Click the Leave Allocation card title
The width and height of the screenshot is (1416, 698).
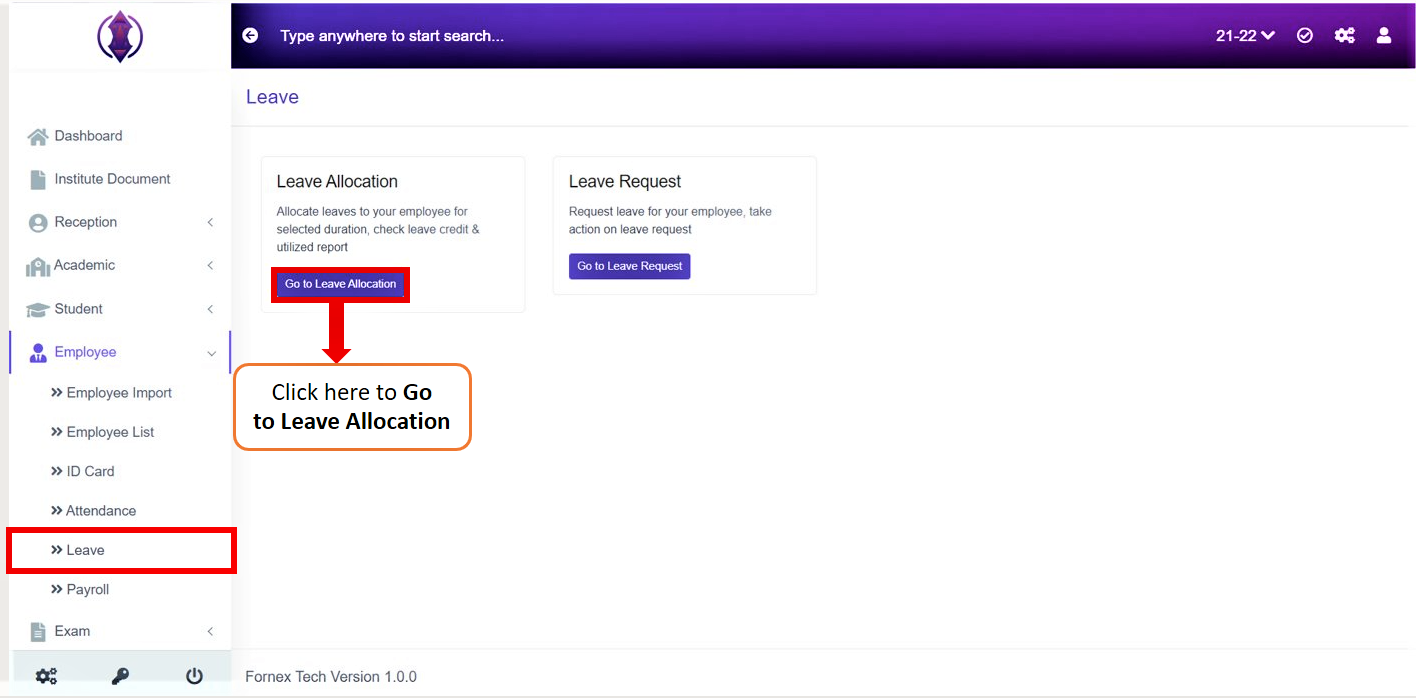coord(337,181)
